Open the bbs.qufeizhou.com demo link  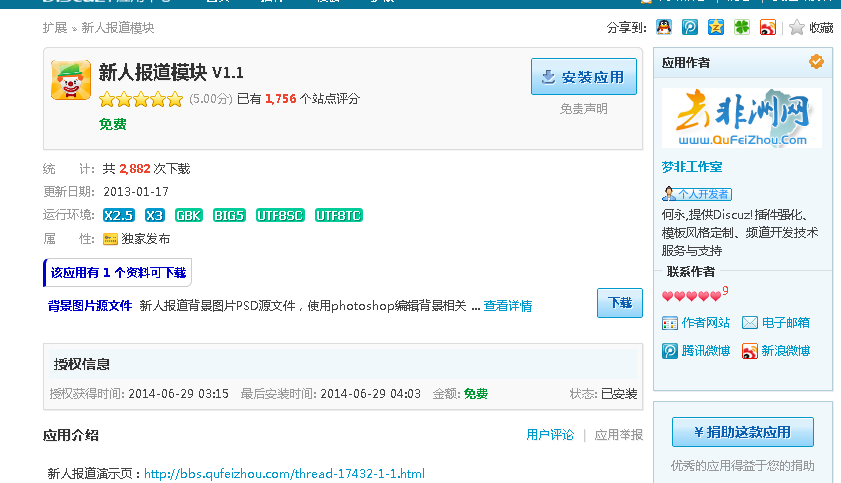pos(284,474)
